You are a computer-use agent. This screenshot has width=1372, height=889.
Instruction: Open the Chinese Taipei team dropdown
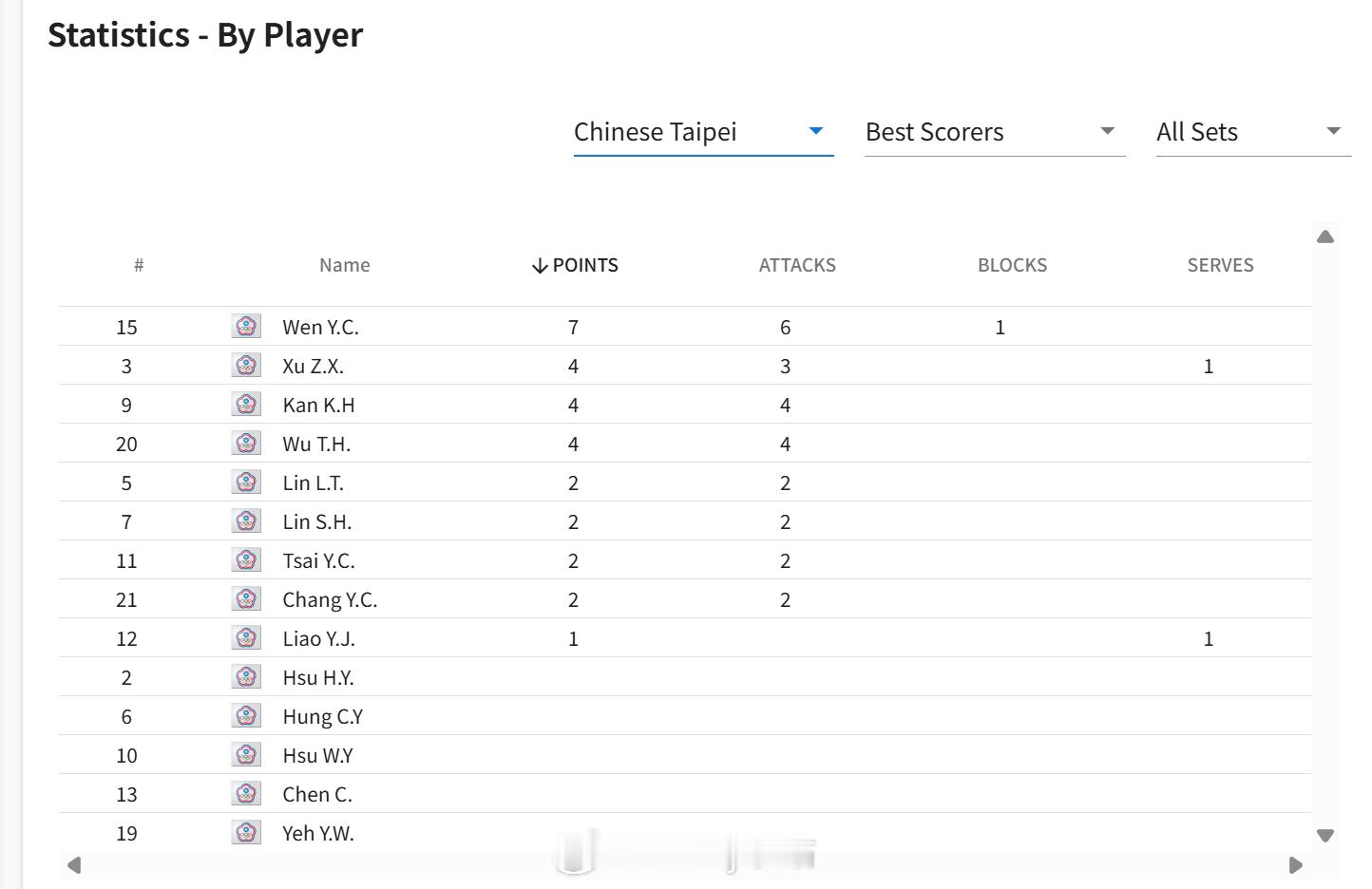coord(703,132)
